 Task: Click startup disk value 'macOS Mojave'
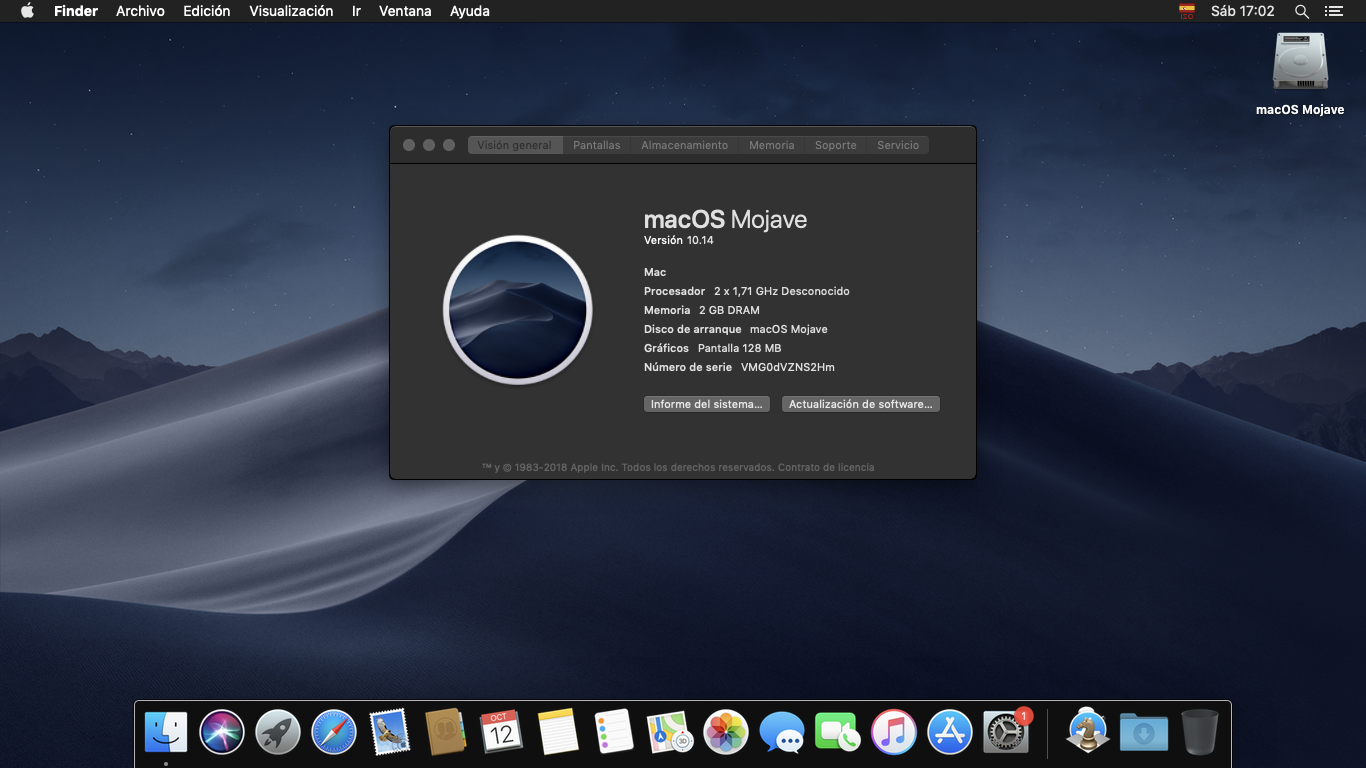(789, 329)
